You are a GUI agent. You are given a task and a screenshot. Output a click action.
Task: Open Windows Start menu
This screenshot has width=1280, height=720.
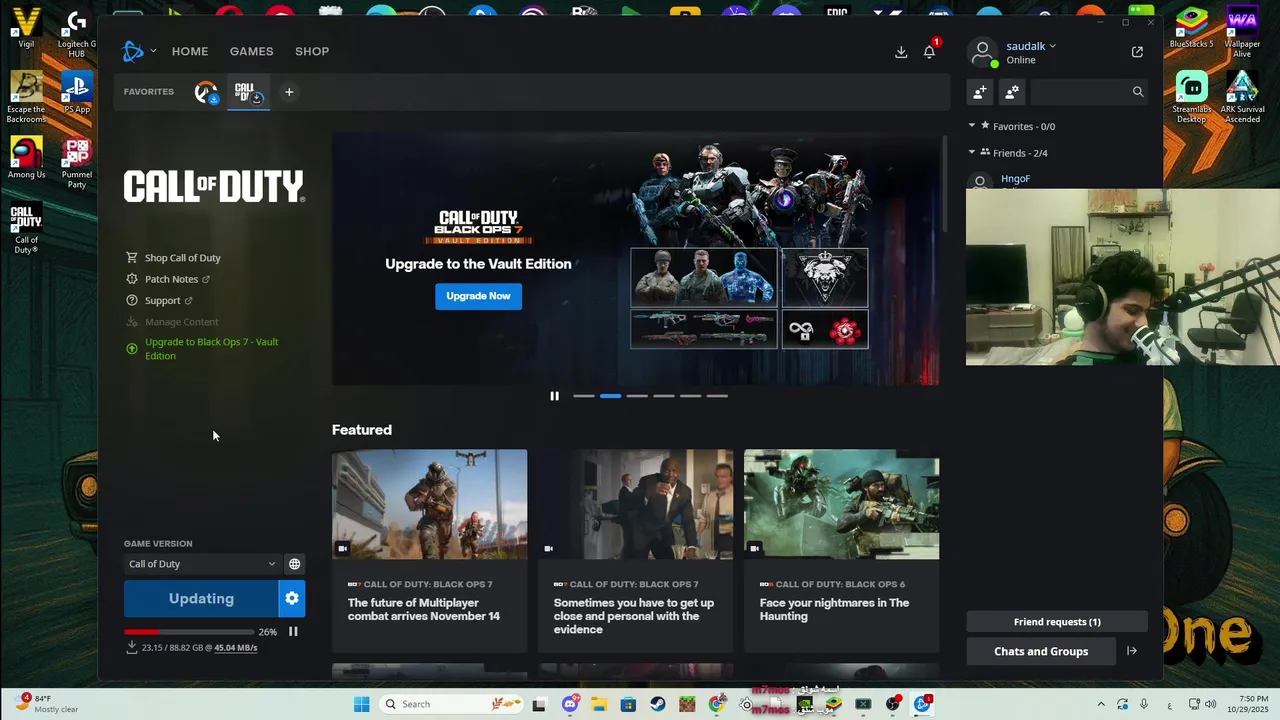[x=361, y=704]
